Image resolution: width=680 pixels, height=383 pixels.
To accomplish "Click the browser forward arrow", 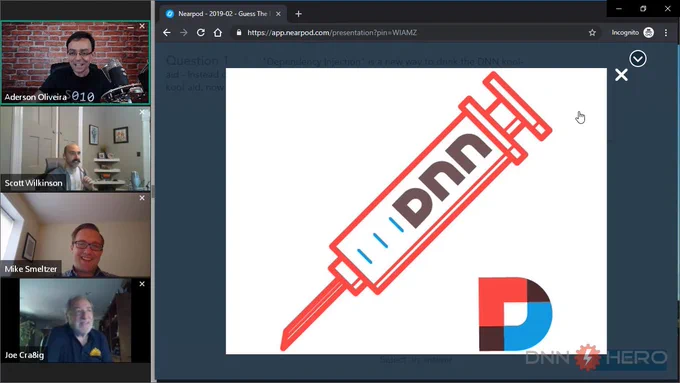I will coord(183,33).
